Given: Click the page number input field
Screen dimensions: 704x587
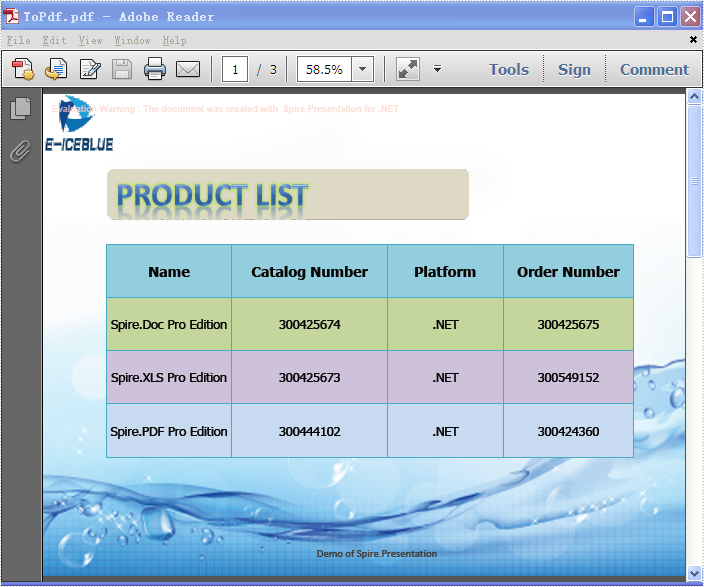Looking at the screenshot, I should pos(235,69).
